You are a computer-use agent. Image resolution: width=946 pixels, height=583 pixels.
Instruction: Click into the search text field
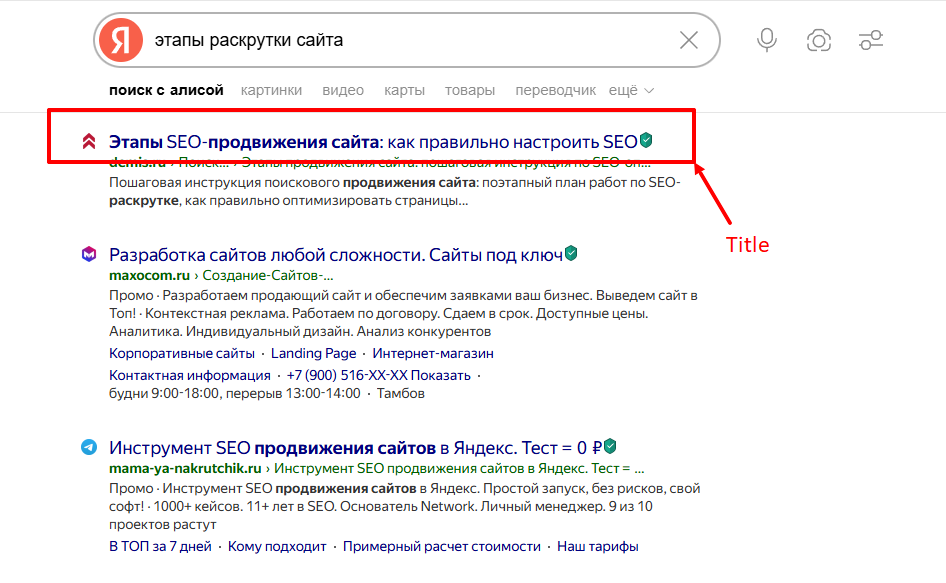(x=400, y=41)
